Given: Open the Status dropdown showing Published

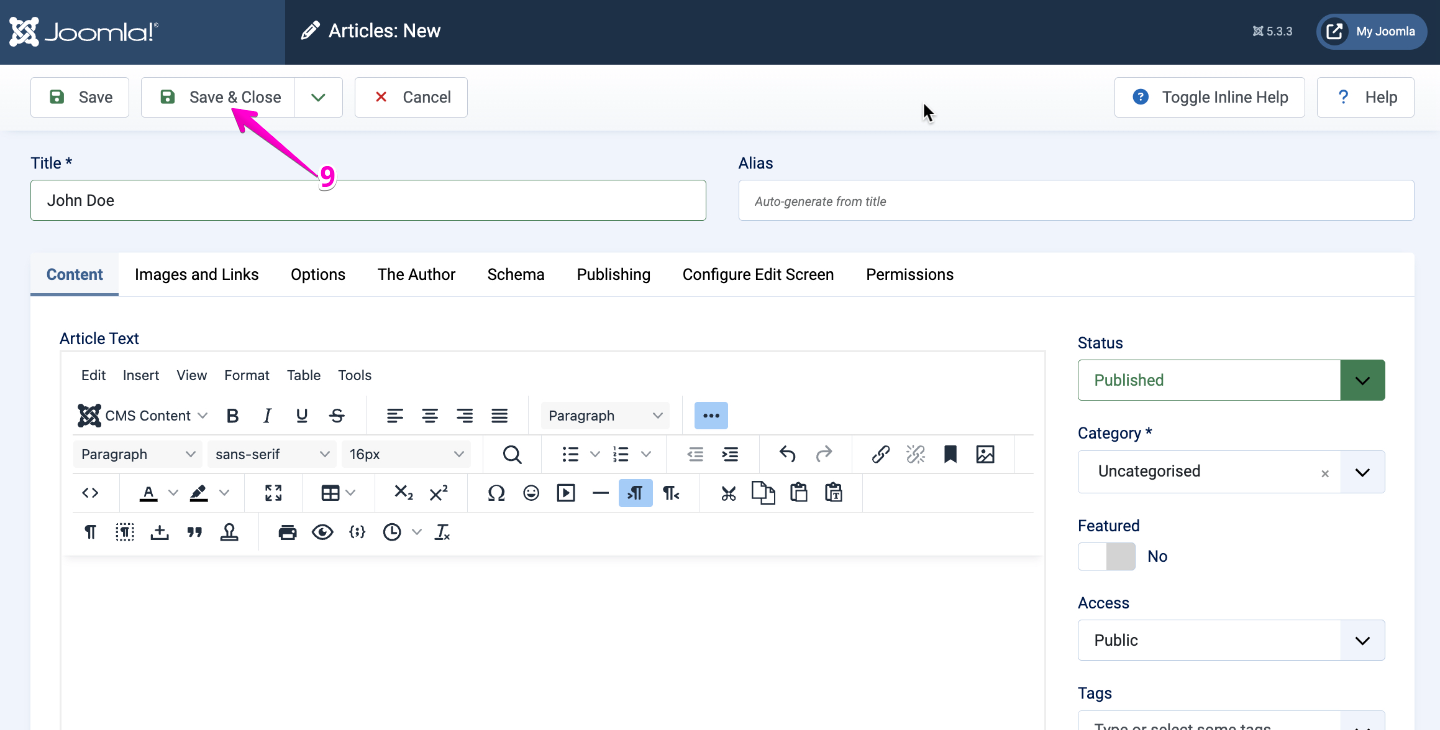Looking at the screenshot, I should [1231, 380].
